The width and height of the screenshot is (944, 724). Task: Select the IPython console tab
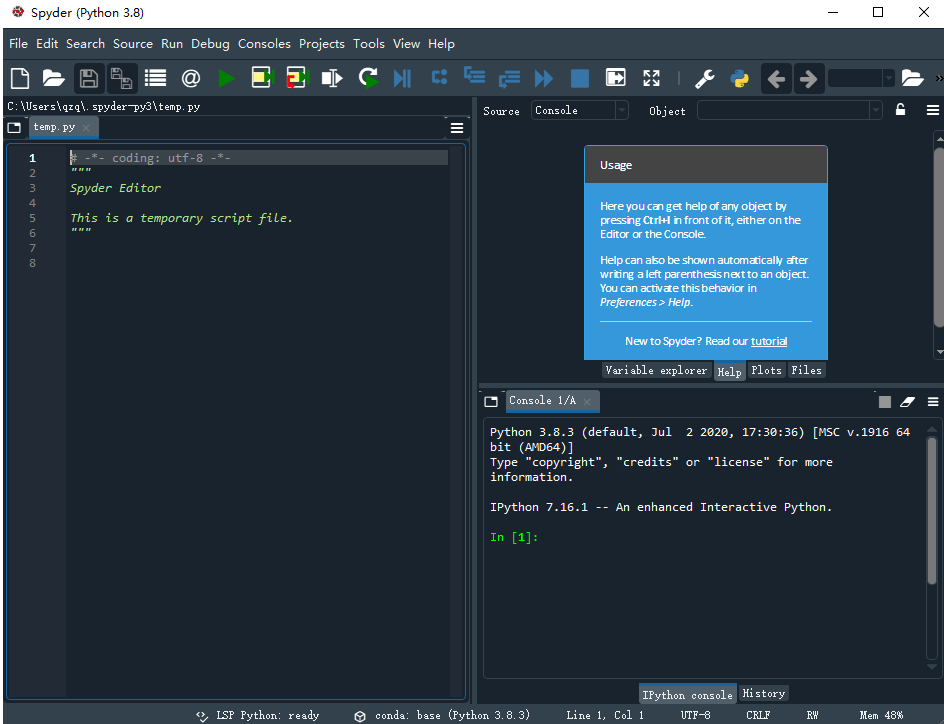[687, 695]
